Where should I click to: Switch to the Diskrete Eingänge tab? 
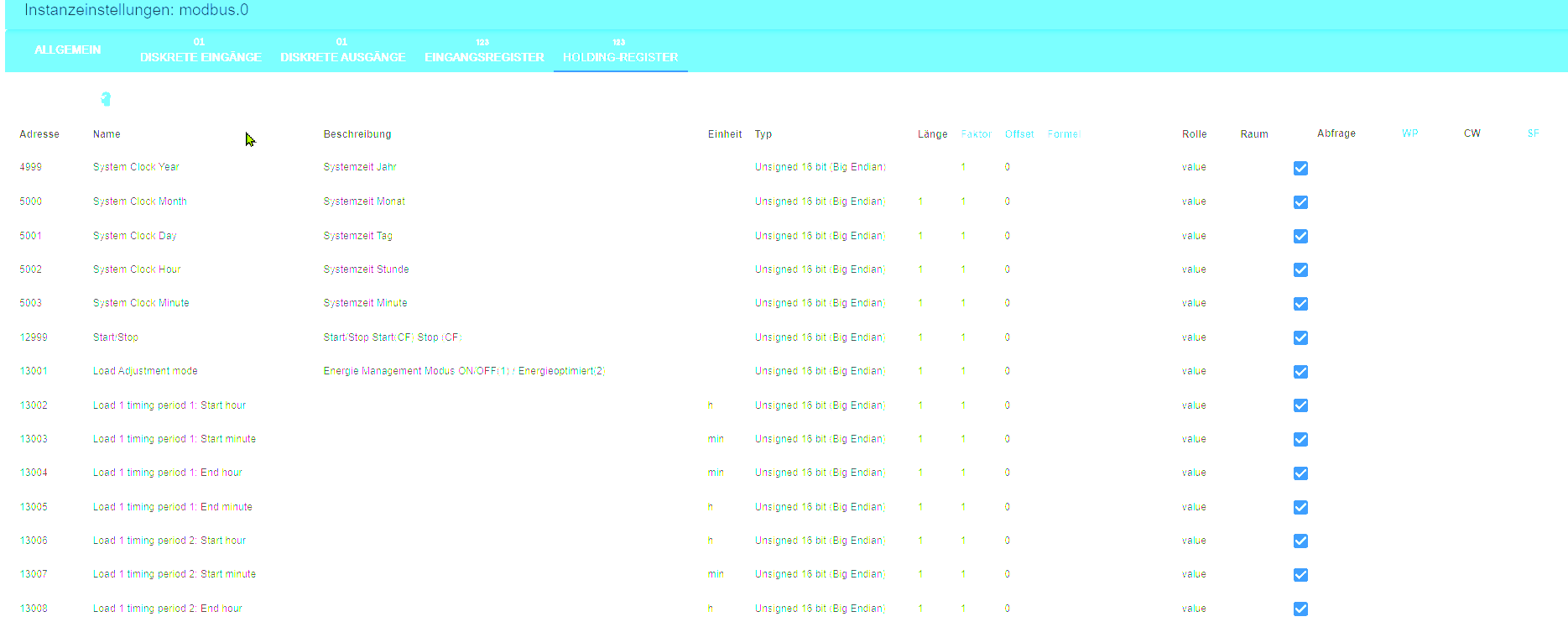[201, 50]
